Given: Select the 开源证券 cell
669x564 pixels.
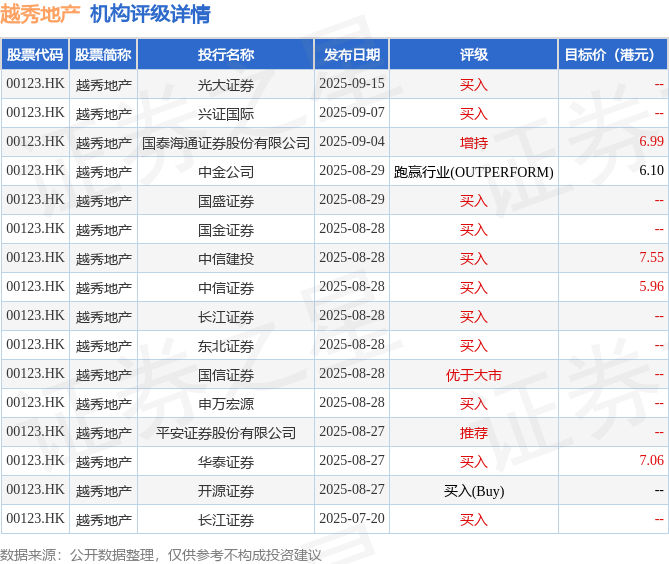Looking at the screenshot, I should click(x=226, y=491).
